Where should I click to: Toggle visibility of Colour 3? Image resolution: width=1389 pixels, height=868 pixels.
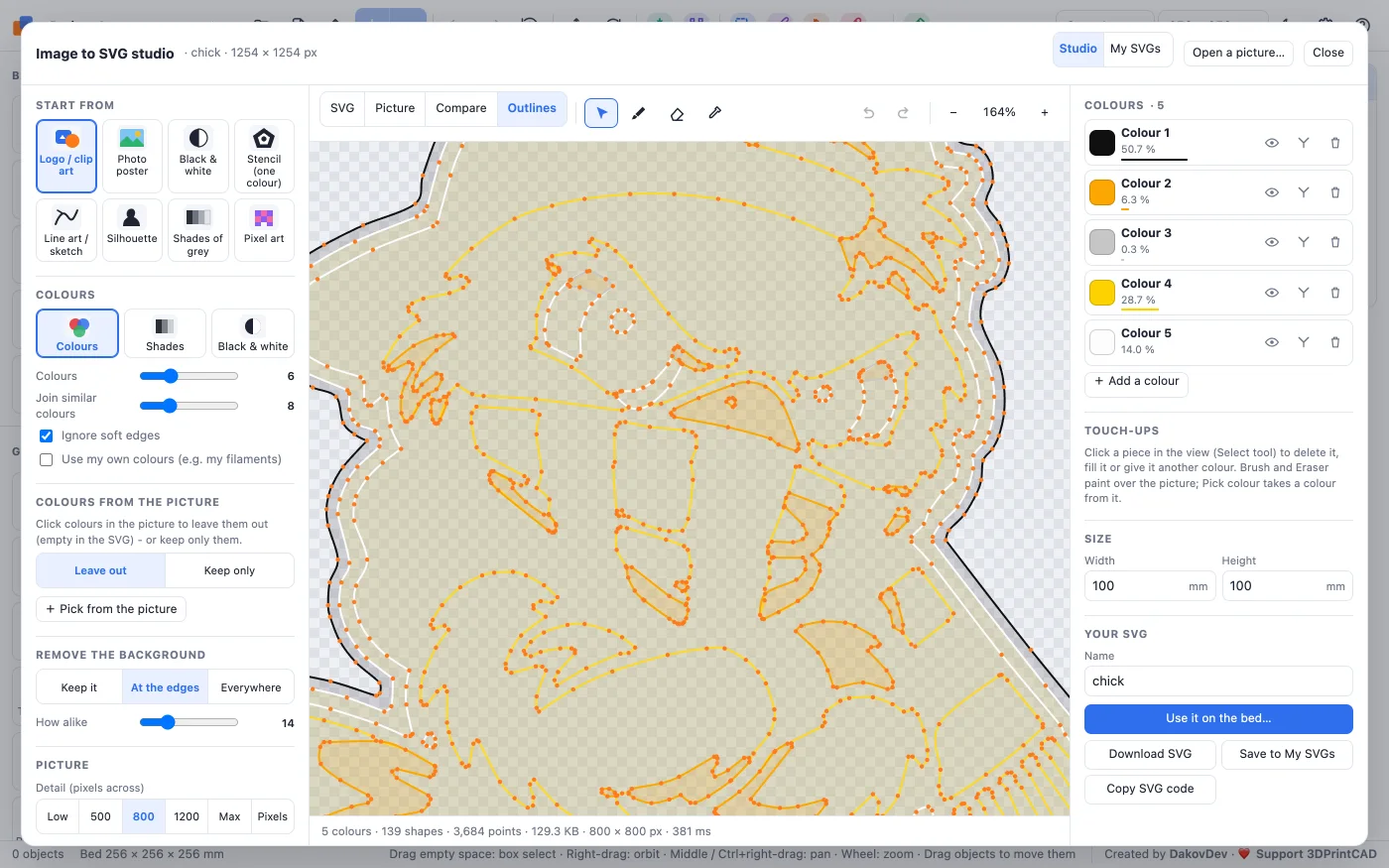click(1272, 242)
